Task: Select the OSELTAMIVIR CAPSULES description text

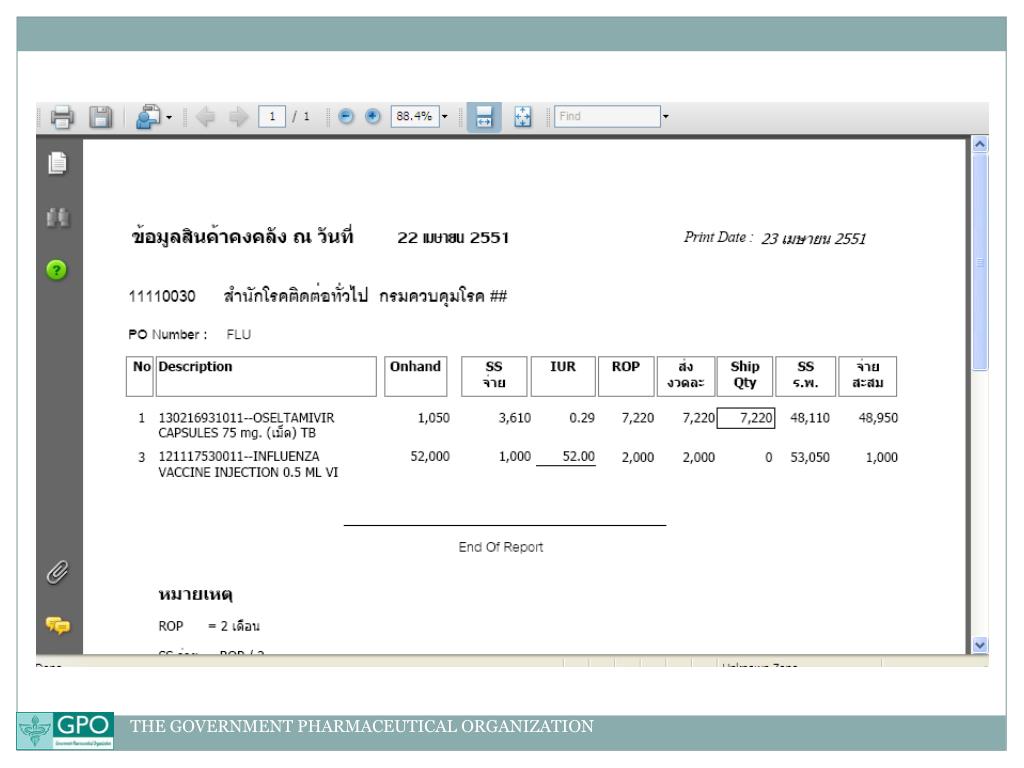Action: coord(246,425)
